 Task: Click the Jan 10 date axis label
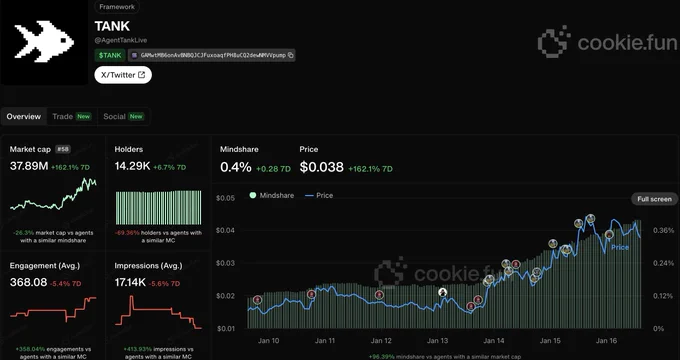268,340
